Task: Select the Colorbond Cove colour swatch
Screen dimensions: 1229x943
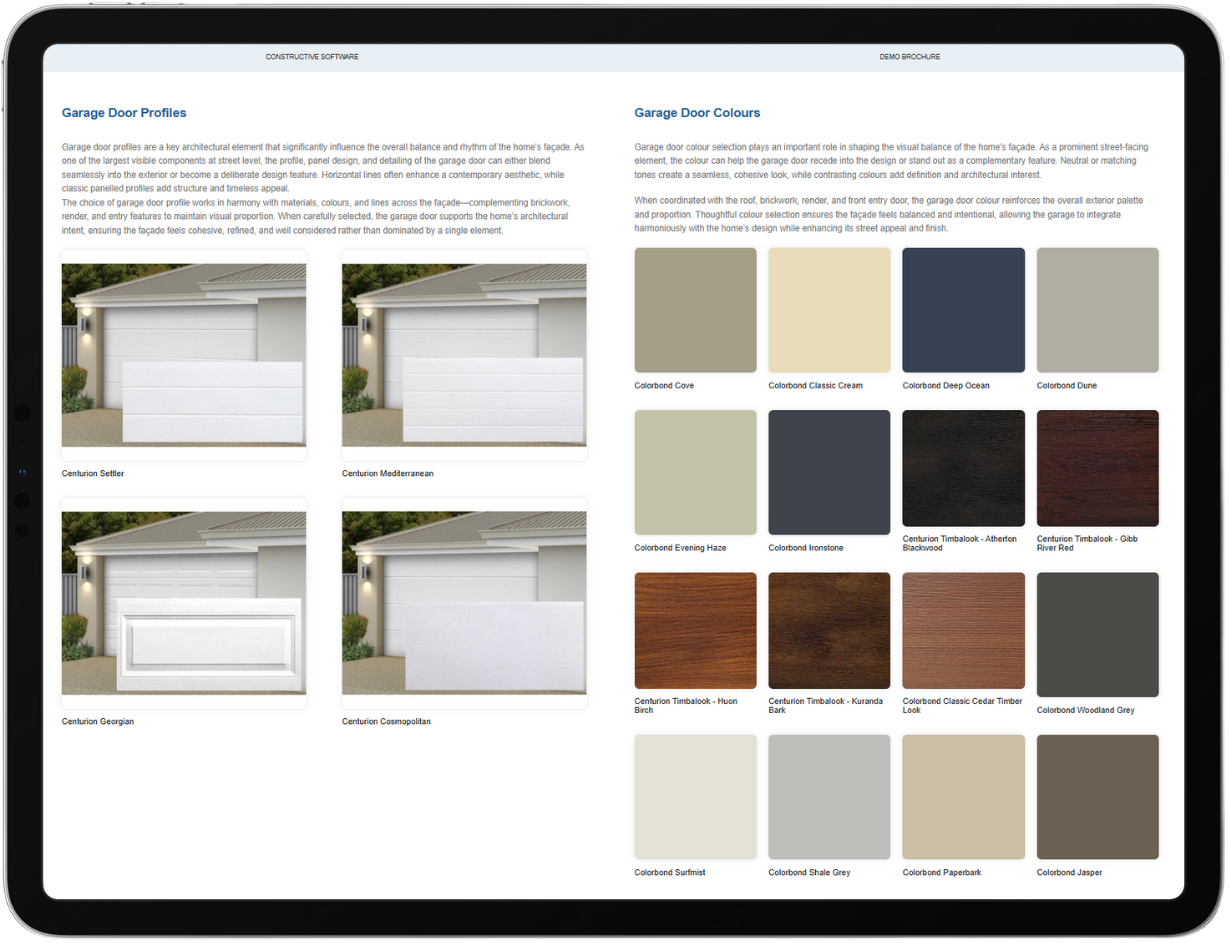Action: (x=695, y=310)
